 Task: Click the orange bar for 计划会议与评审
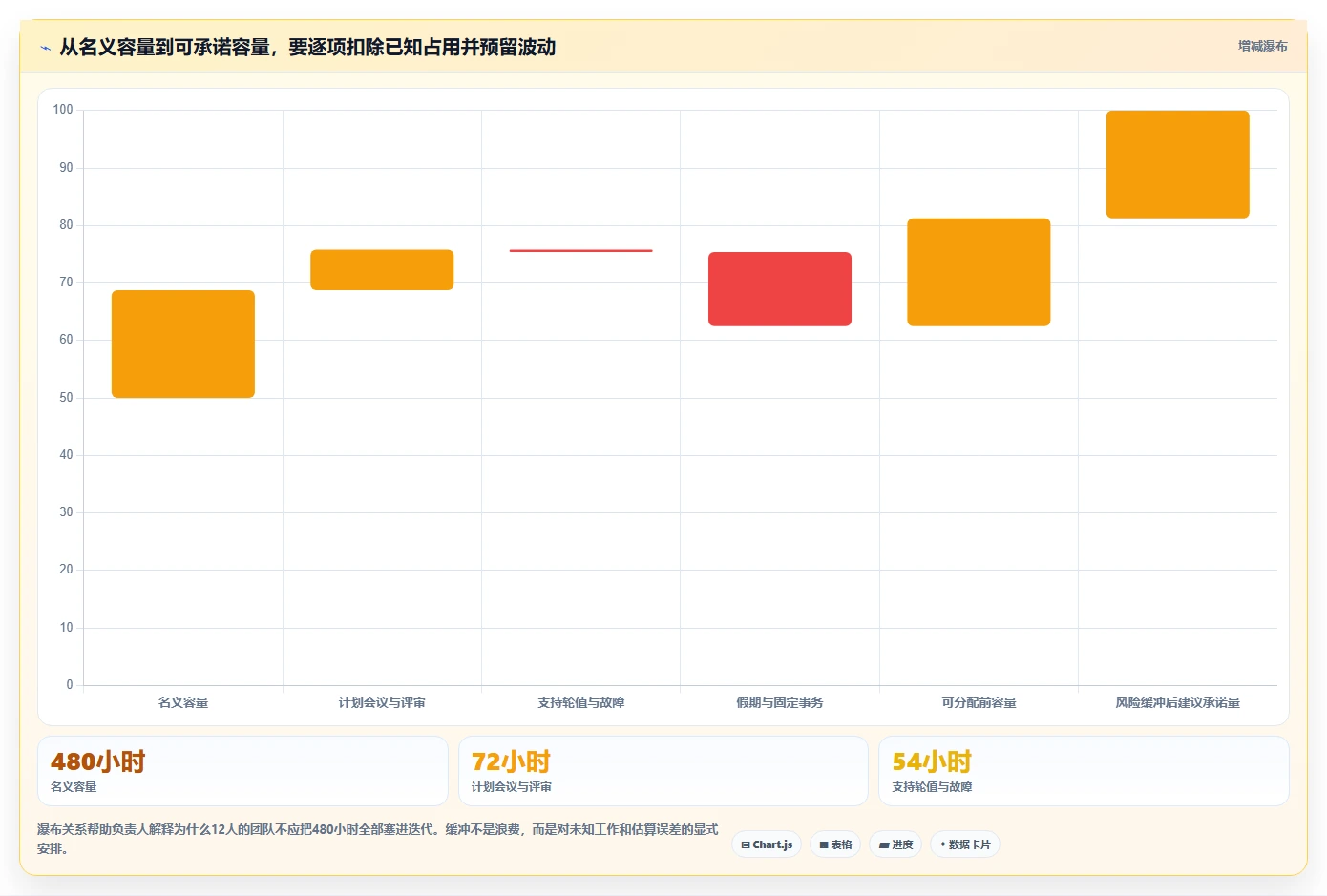(382, 270)
